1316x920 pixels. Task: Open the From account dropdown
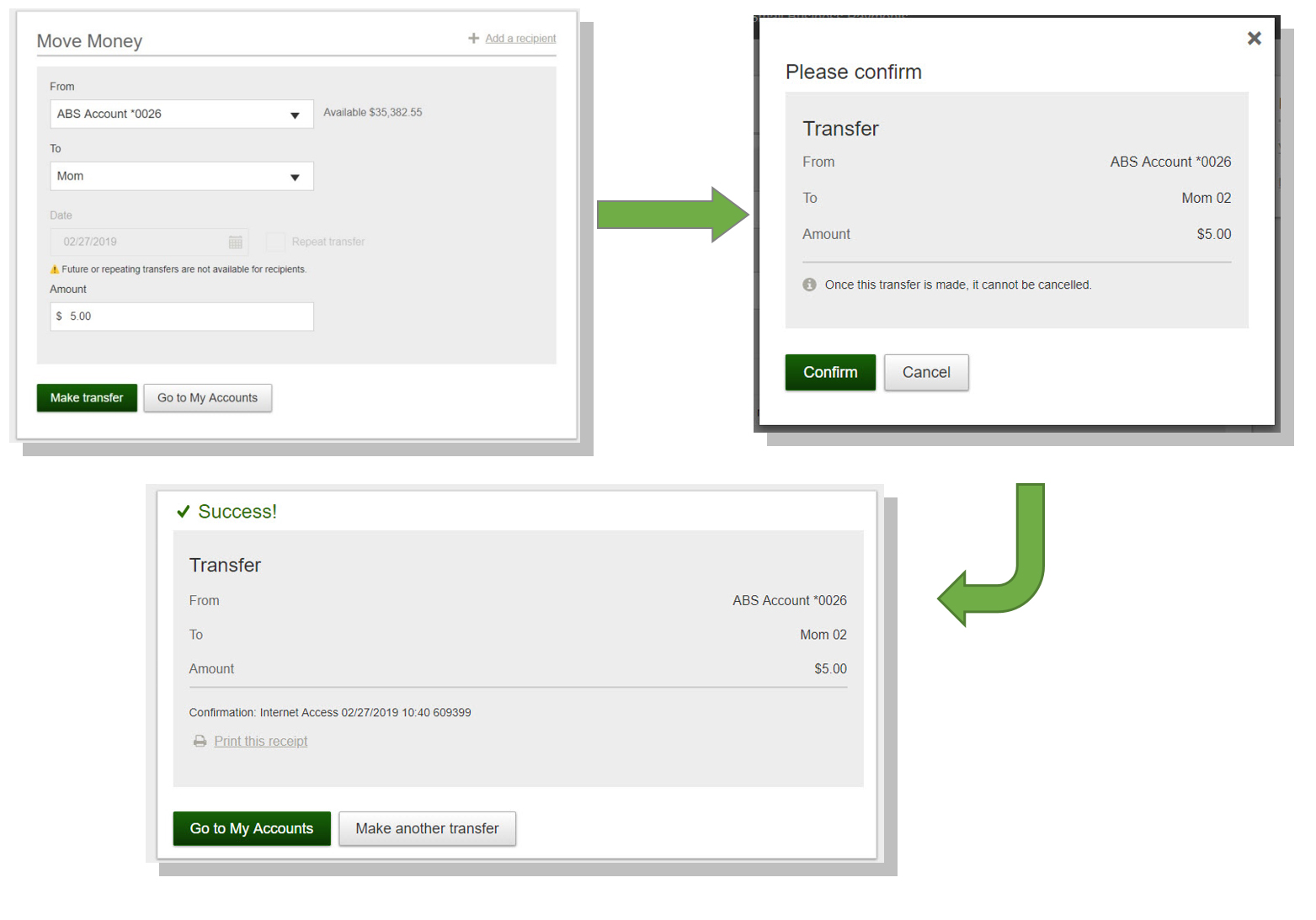click(181, 114)
